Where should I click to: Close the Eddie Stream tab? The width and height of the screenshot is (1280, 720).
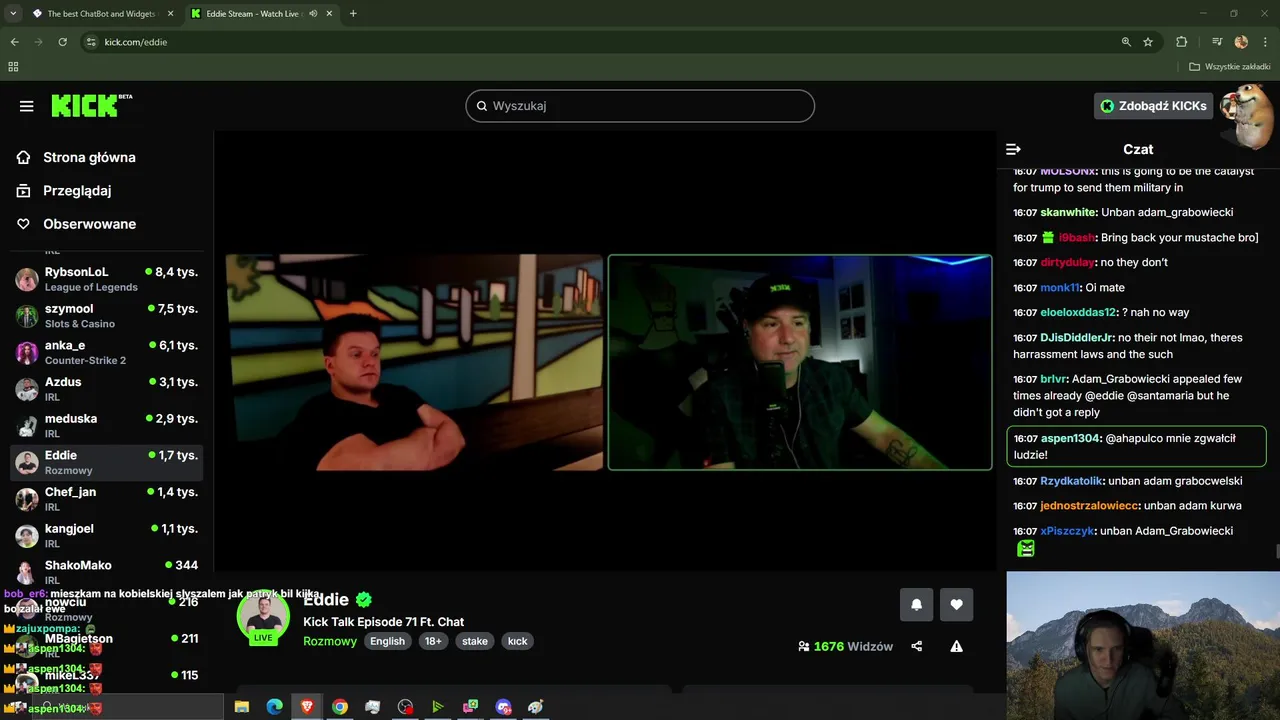(329, 14)
